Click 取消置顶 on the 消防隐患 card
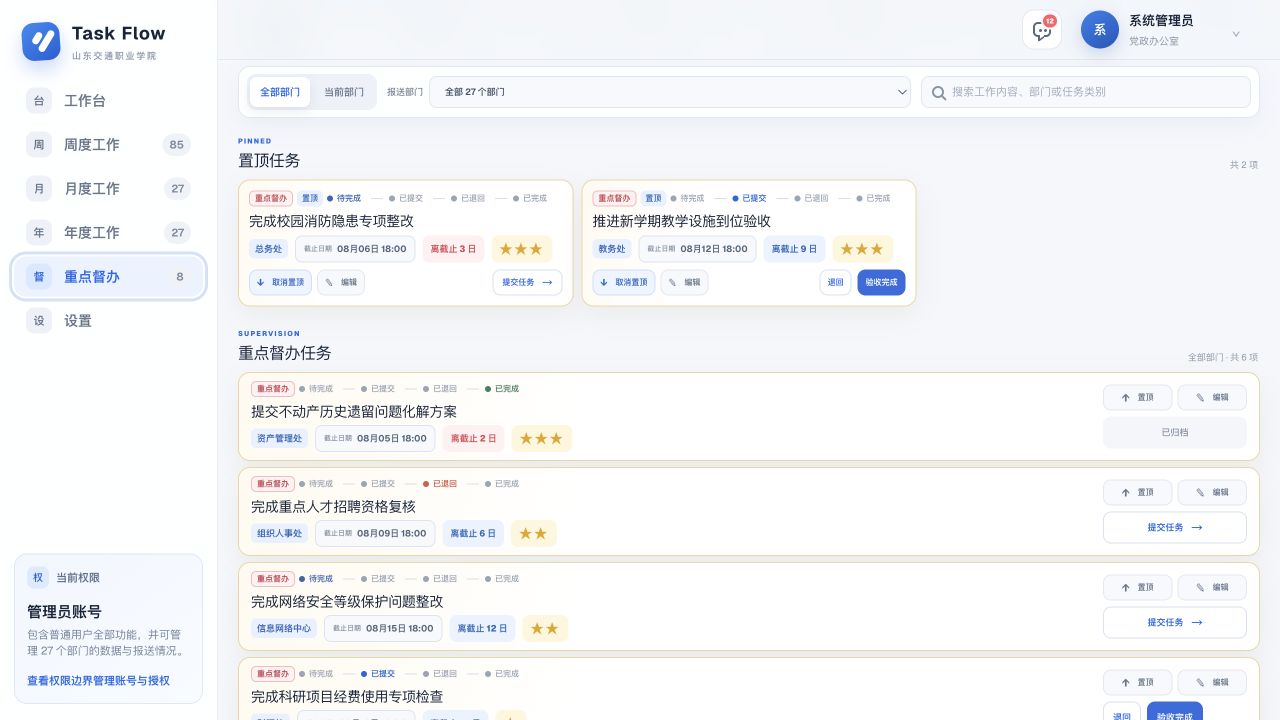Screen dimensions: 1280x720 coord(280,283)
